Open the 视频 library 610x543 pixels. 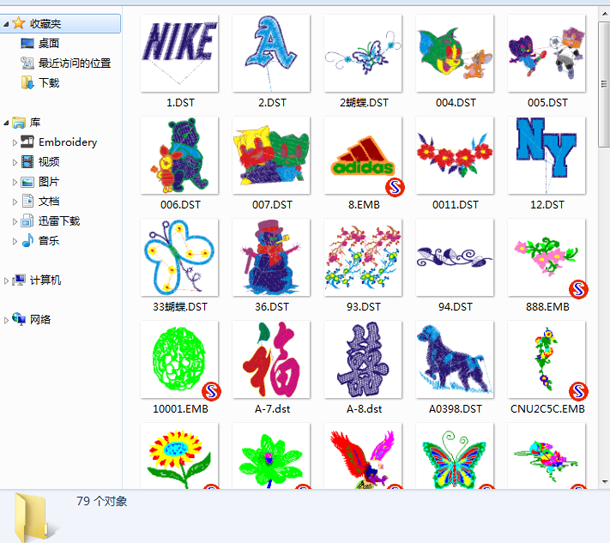click(x=49, y=162)
